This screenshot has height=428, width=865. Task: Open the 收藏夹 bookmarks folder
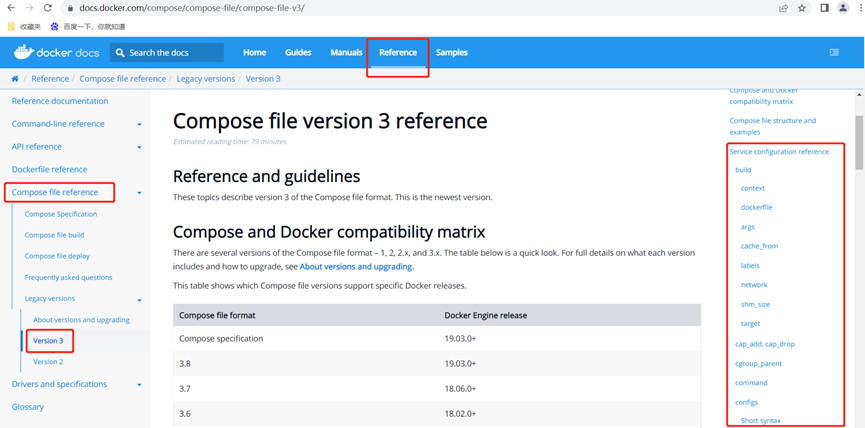coord(24,26)
